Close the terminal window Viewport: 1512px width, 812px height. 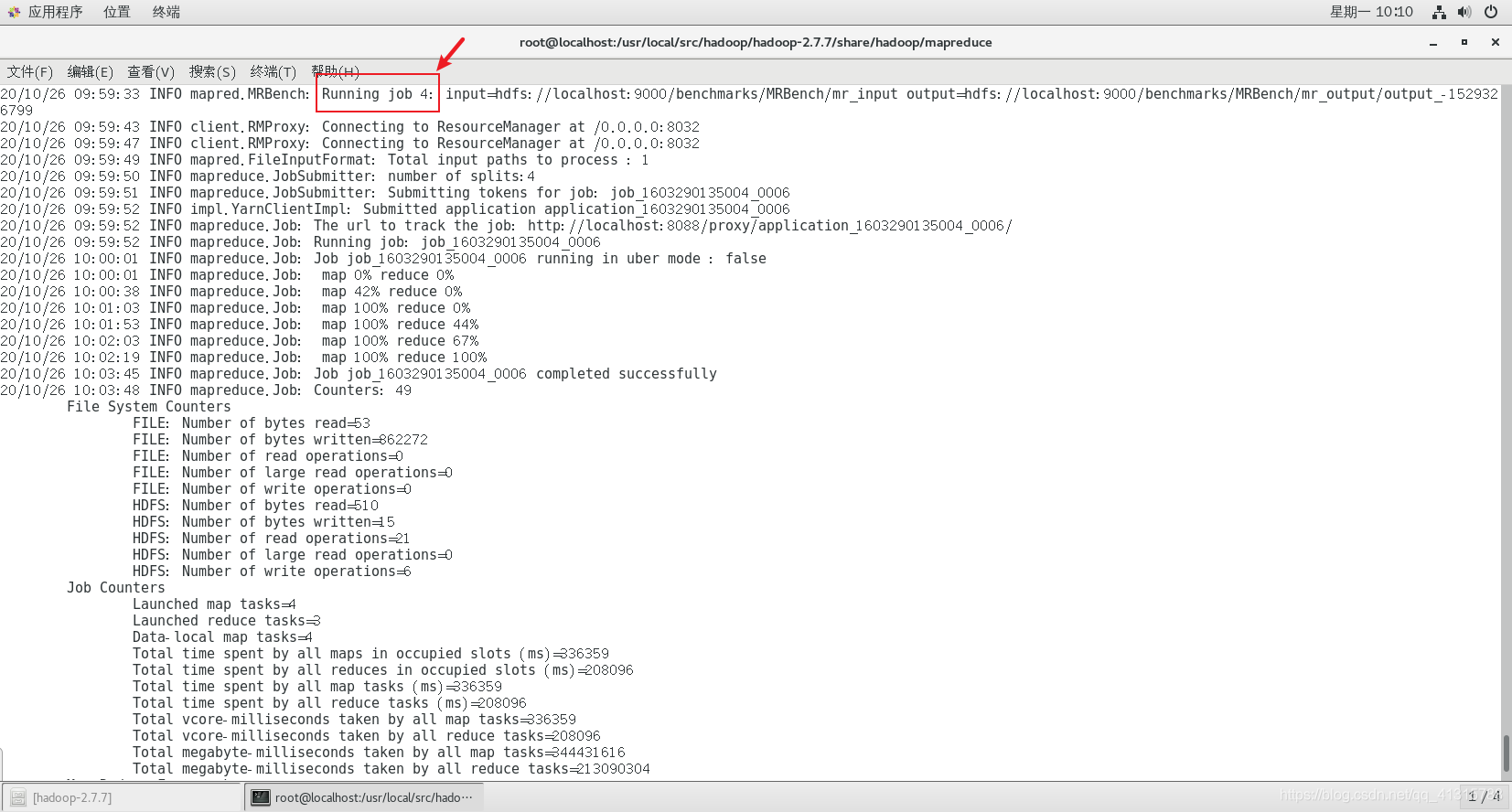point(1496,42)
